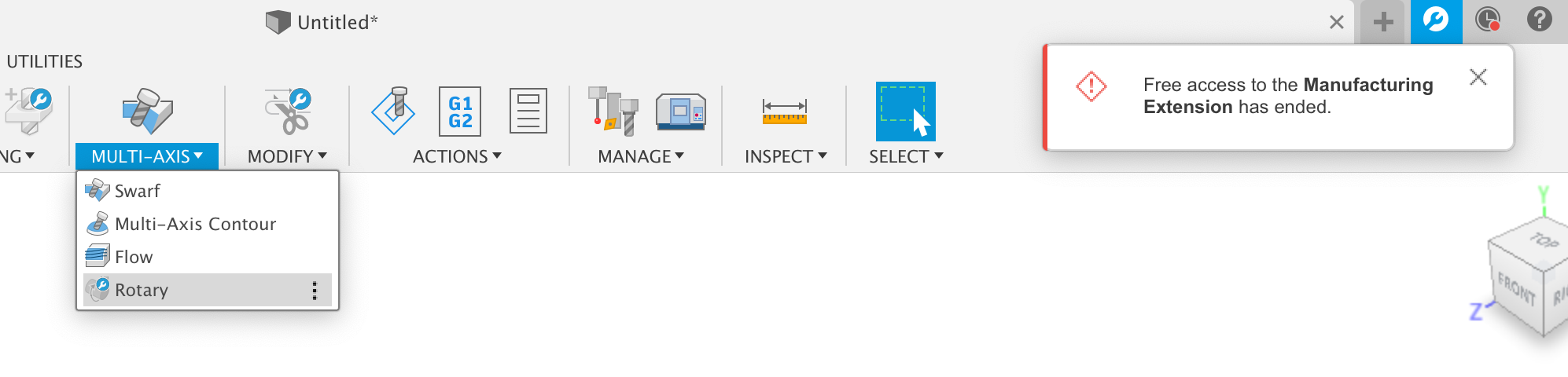The height and width of the screenshot is (377, 1568).
Task: Open the Tool Library icon
Action: (x=613, y=111)
